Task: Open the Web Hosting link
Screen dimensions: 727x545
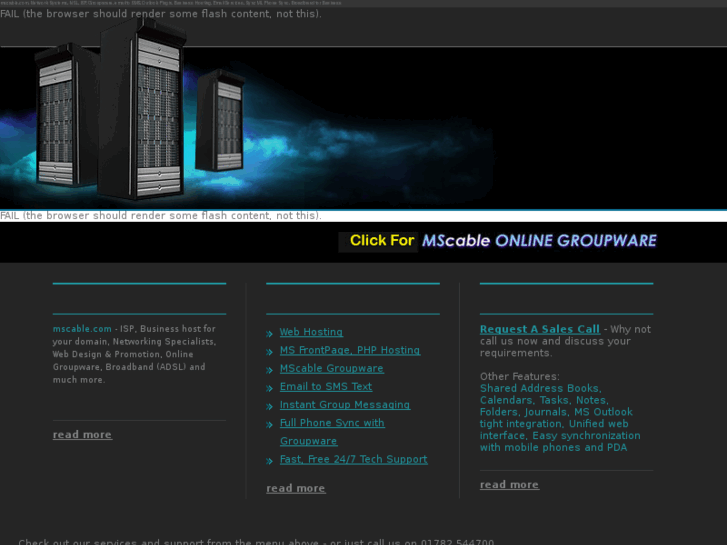Action: [311, 332]
